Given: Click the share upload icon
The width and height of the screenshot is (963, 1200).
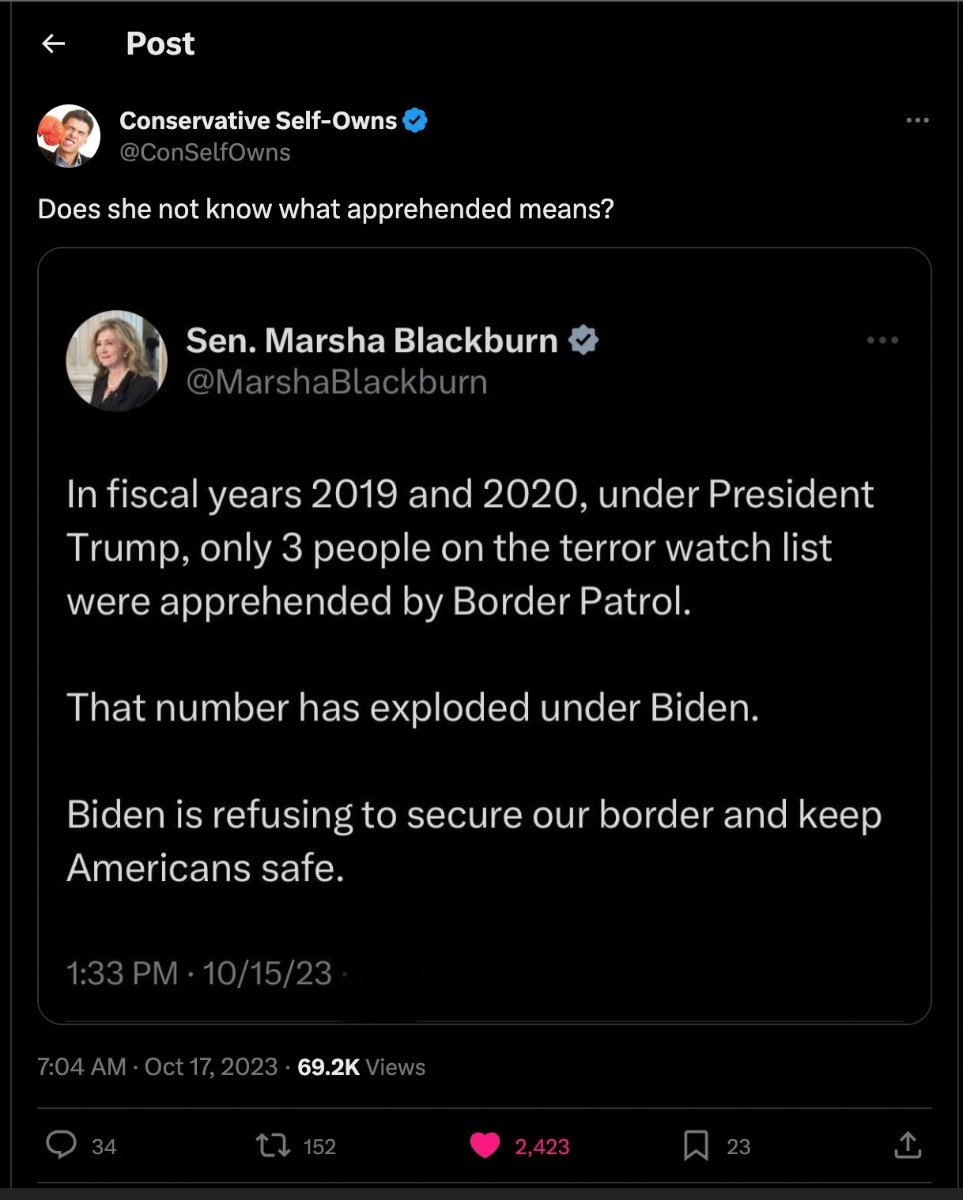Looking at the screenshot, I should pos(906,1145).
